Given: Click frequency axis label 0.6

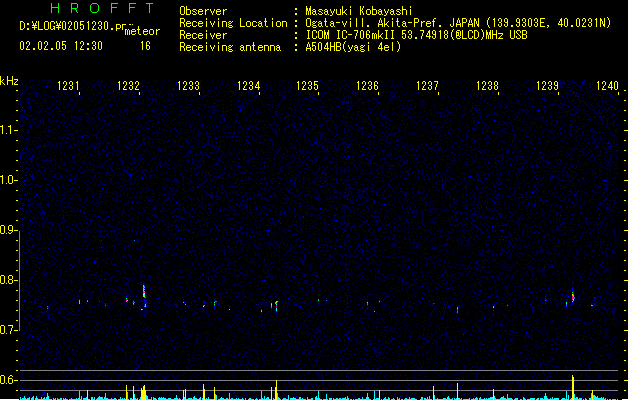Looking at the screenshot, I should tap(8, 380).
